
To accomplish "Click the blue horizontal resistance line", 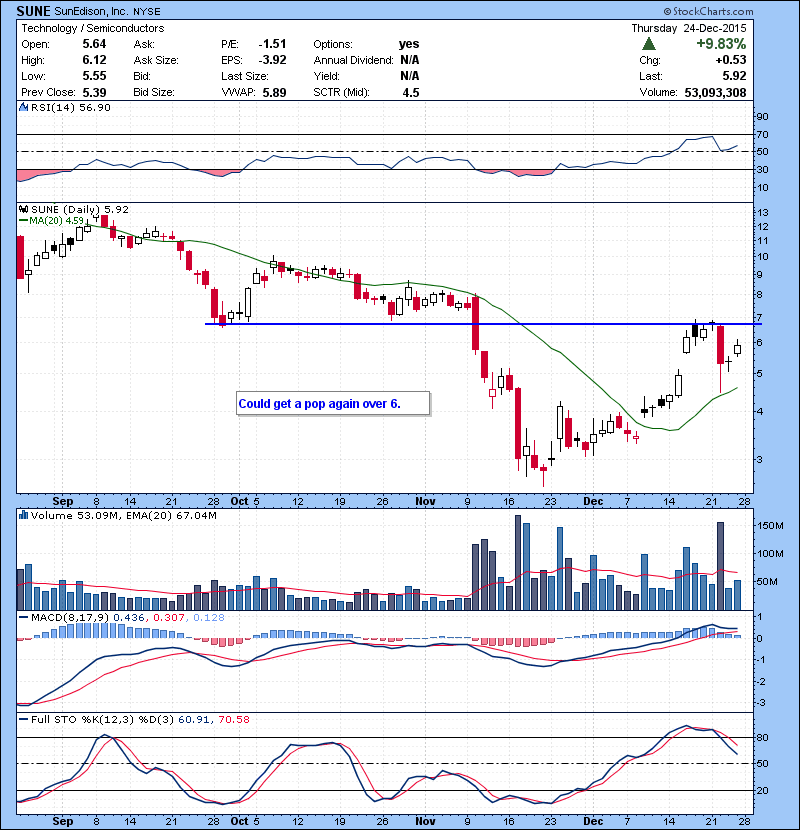I will (x=483, y=324).
